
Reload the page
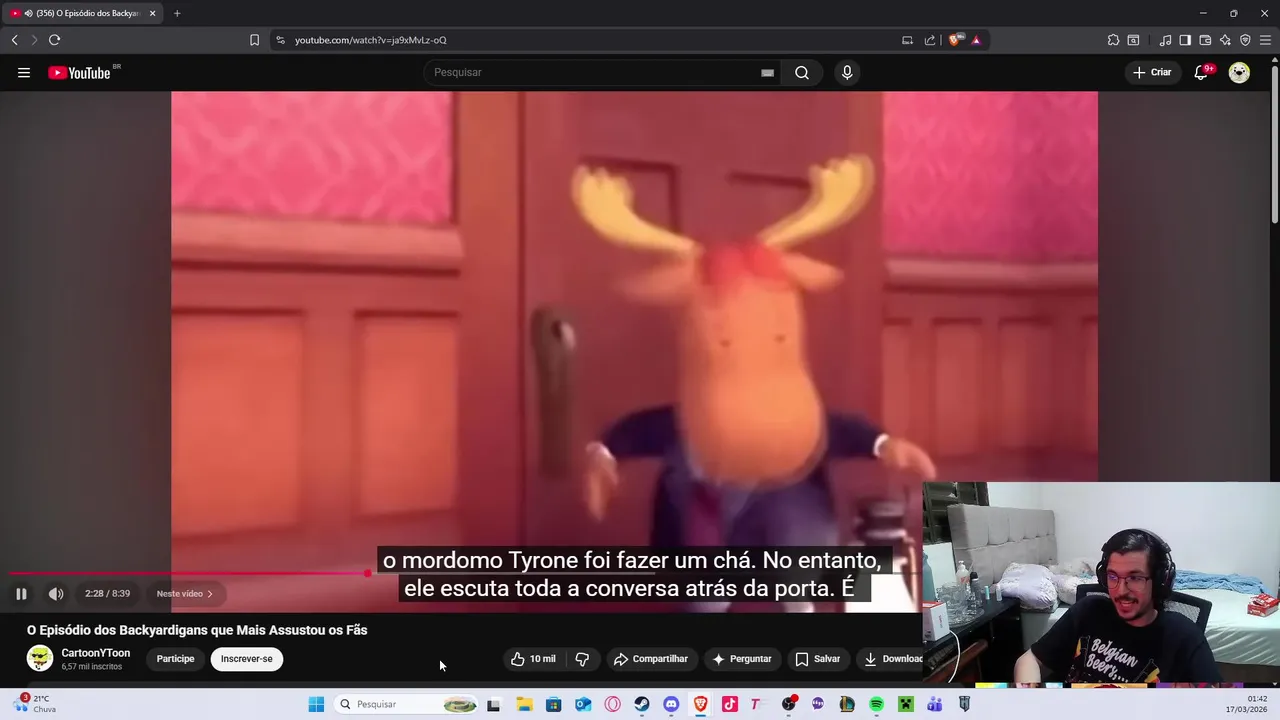pyautogui.click(x=54, y=40)
